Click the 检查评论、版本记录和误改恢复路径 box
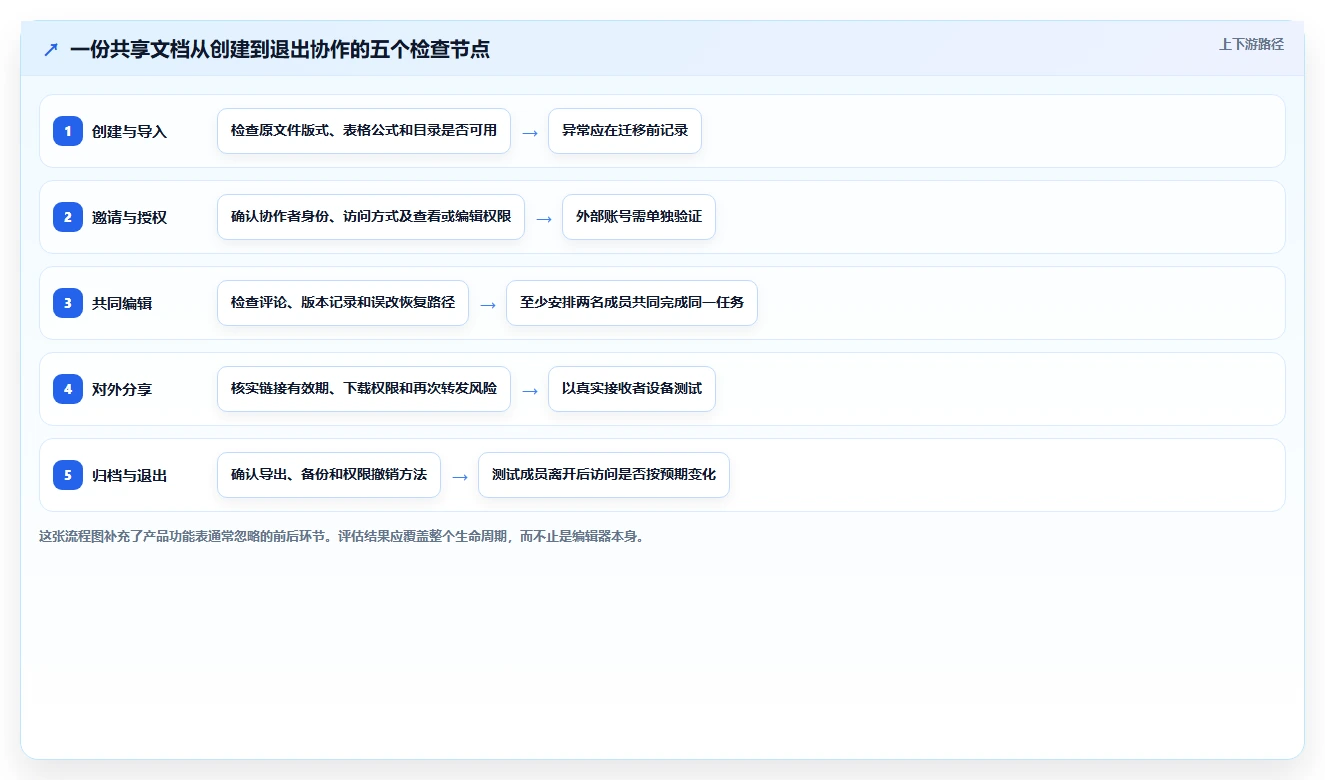This screenshot has width=1325, height=780. click(x=343, y=303)
